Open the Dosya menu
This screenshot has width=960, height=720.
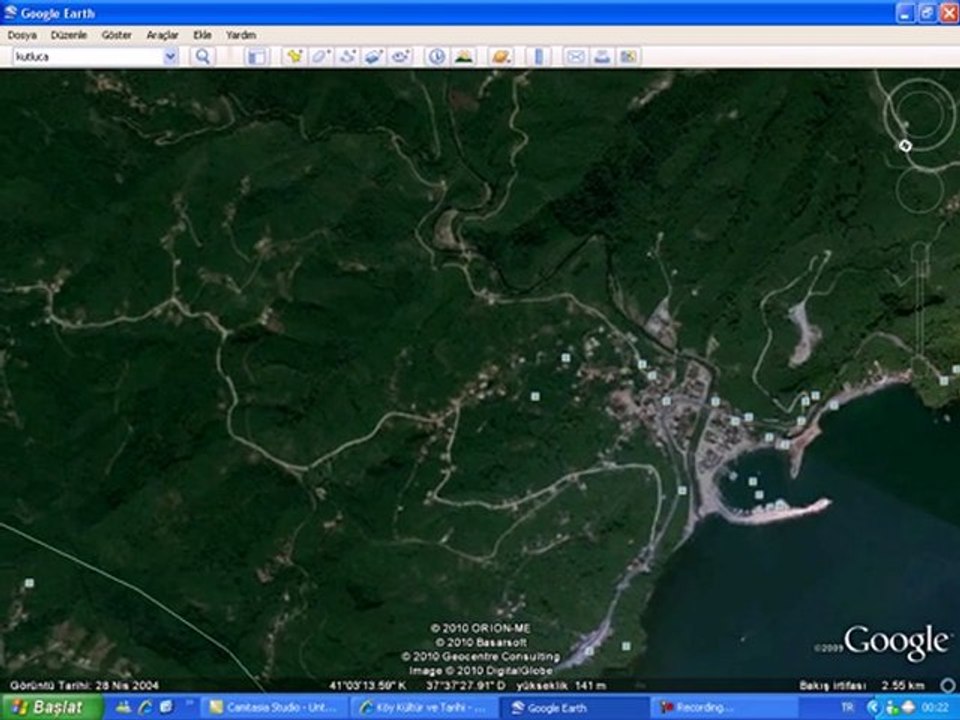click(22, 35)
